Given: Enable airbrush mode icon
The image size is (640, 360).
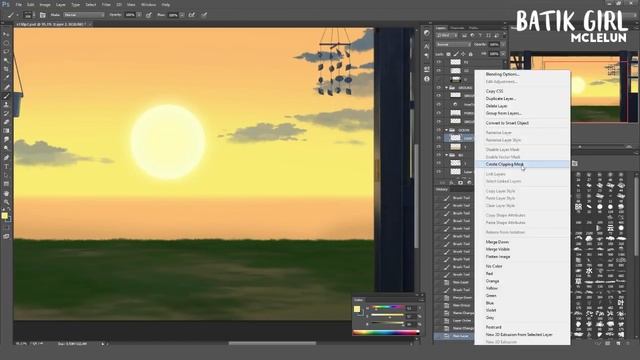Looking at the screenshot, I should point(191,15).
